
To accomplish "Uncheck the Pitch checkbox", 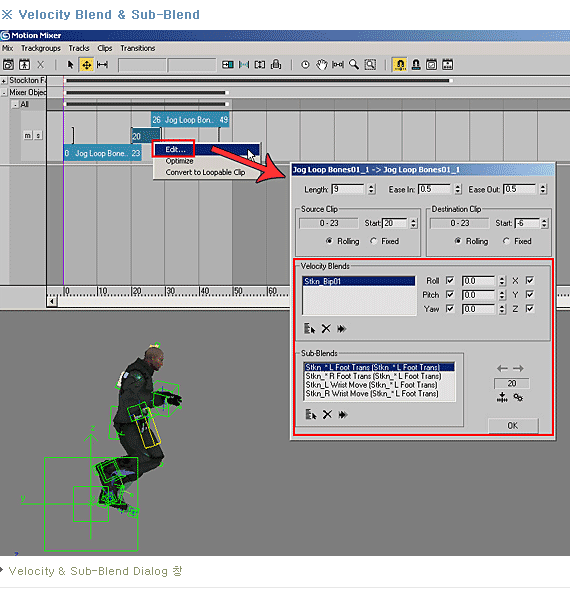I will (x=450, y=294).
